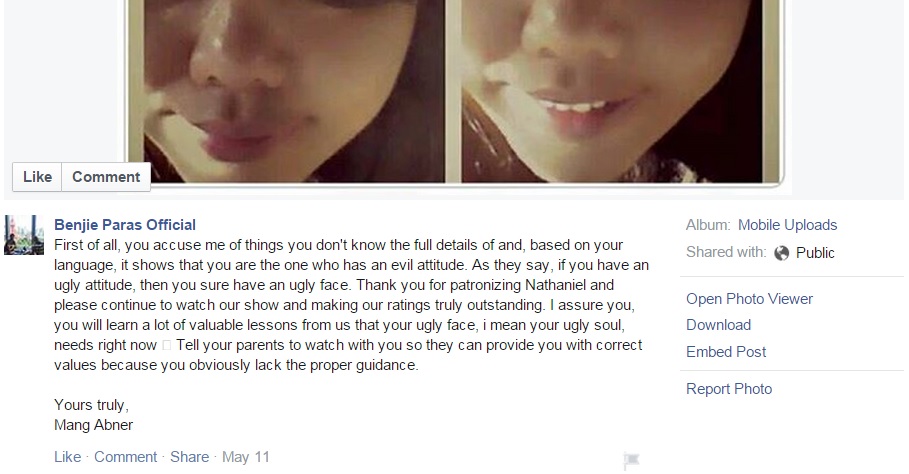Click the Comment link below the caption
Image resolution: width=909 pixels, height=474 pixels.
[x=125, y=457]
